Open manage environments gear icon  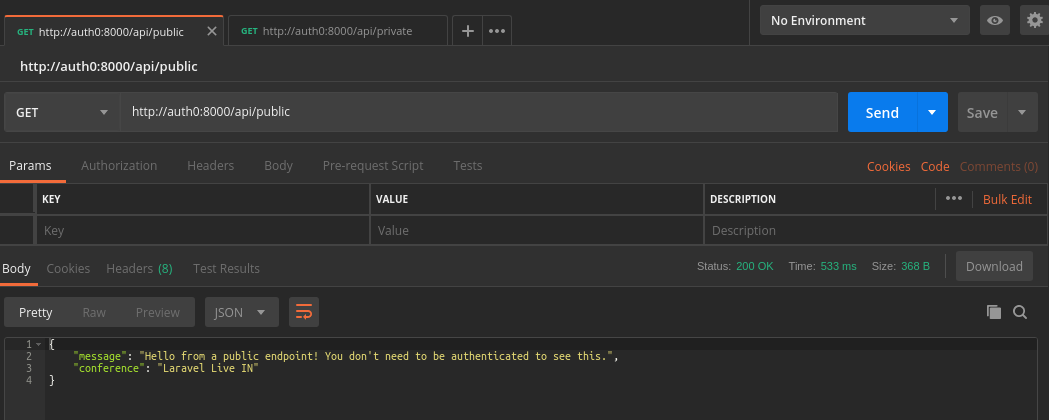pyautogui.click(x=1035, y=20)
